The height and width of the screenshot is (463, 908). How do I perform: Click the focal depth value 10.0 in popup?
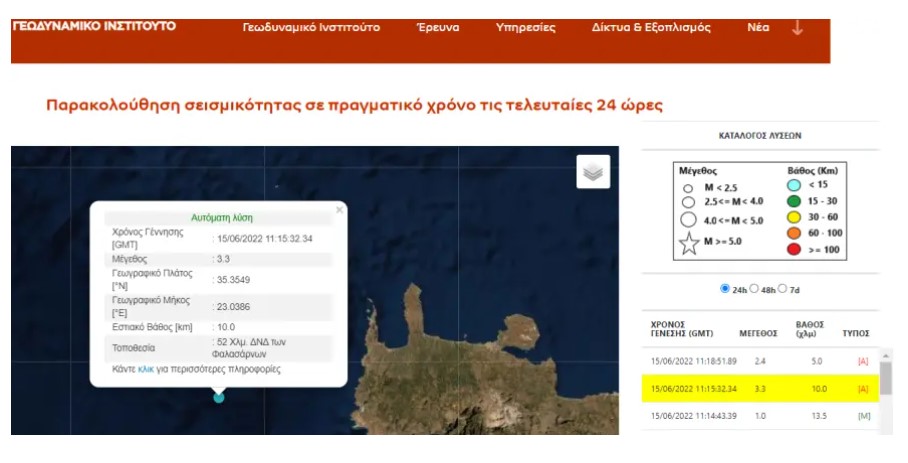(x=226, y=327)
